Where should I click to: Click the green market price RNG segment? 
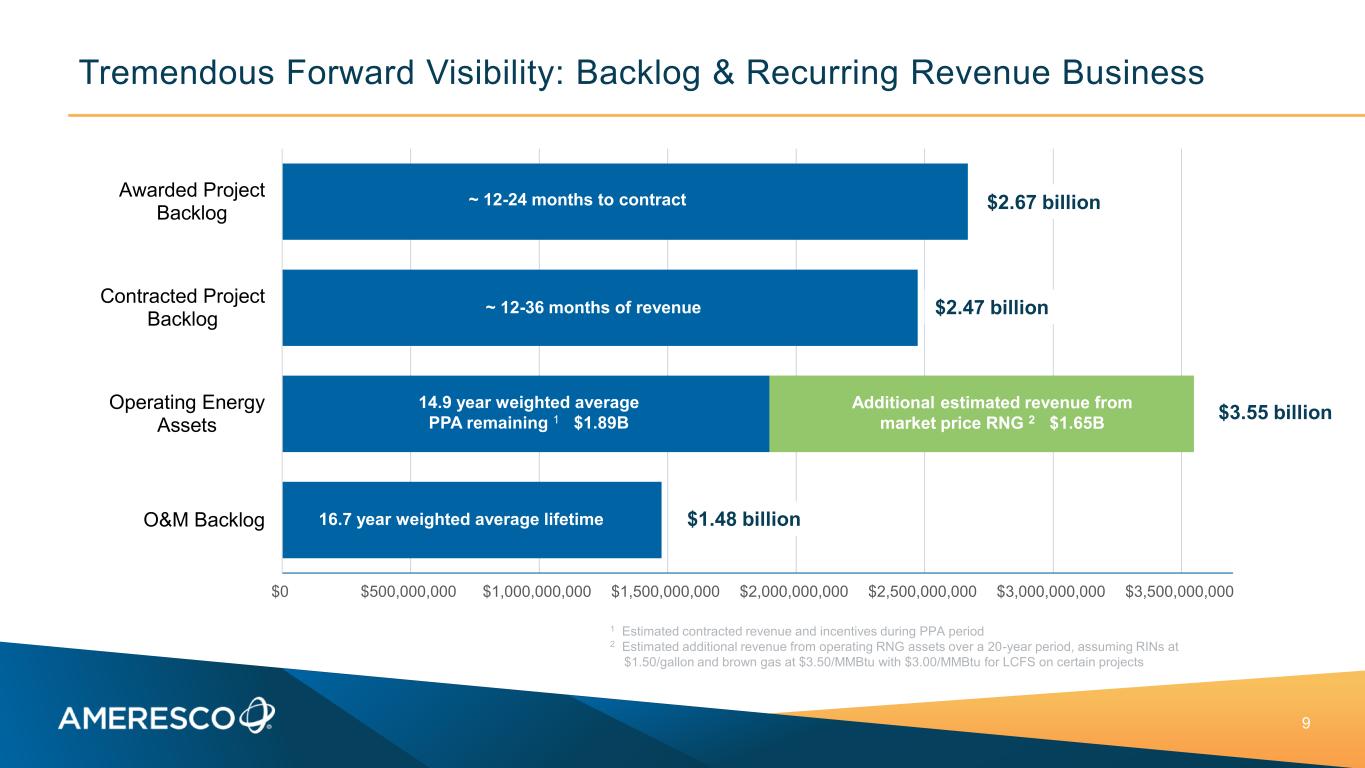pyautogui.click(x=980, y=413)
